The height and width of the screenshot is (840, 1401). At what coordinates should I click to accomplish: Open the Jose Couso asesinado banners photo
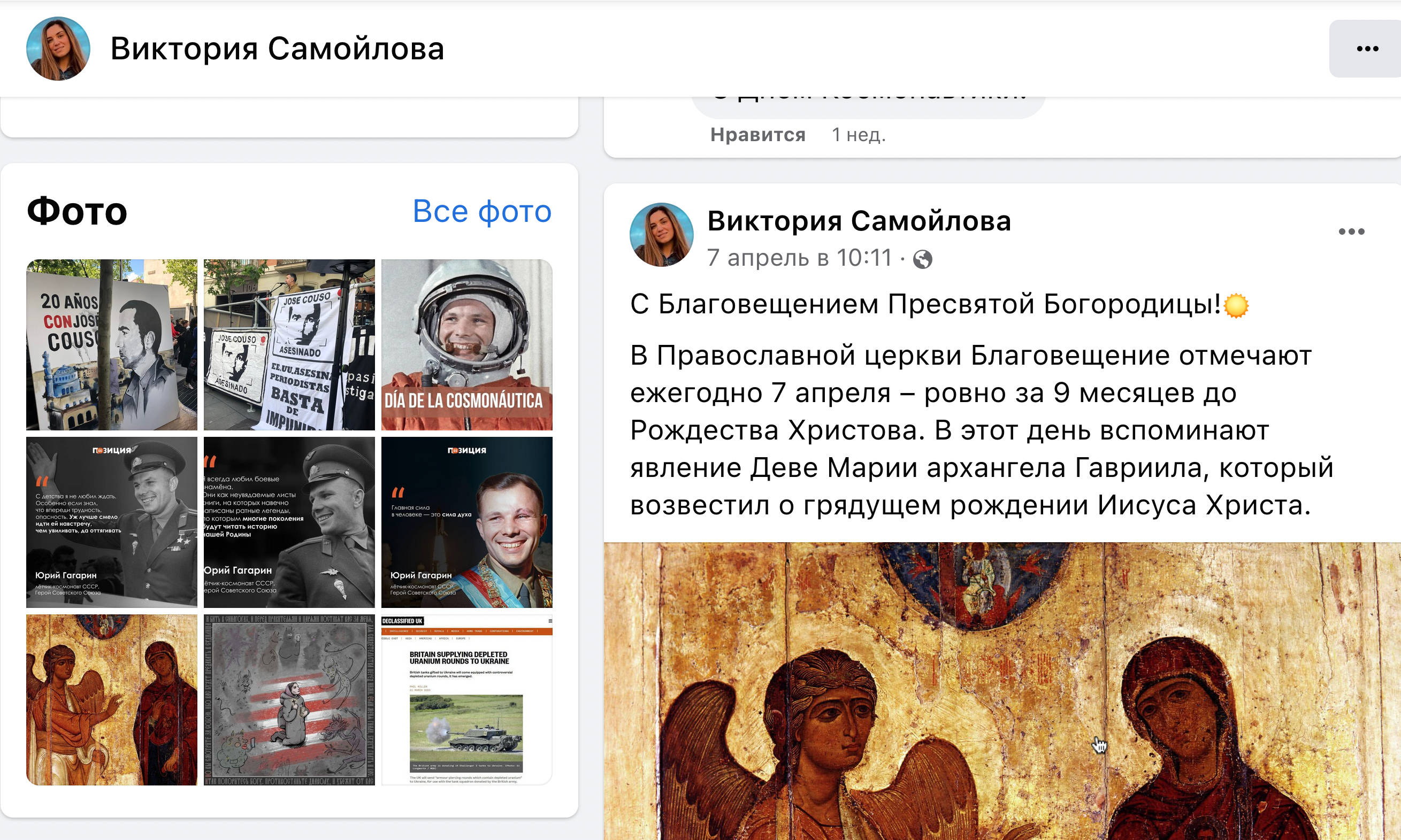click(289, 345)
